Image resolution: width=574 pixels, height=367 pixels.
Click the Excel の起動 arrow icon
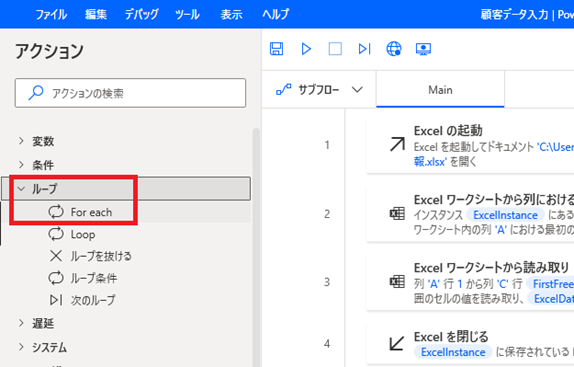tap(397, 144)
